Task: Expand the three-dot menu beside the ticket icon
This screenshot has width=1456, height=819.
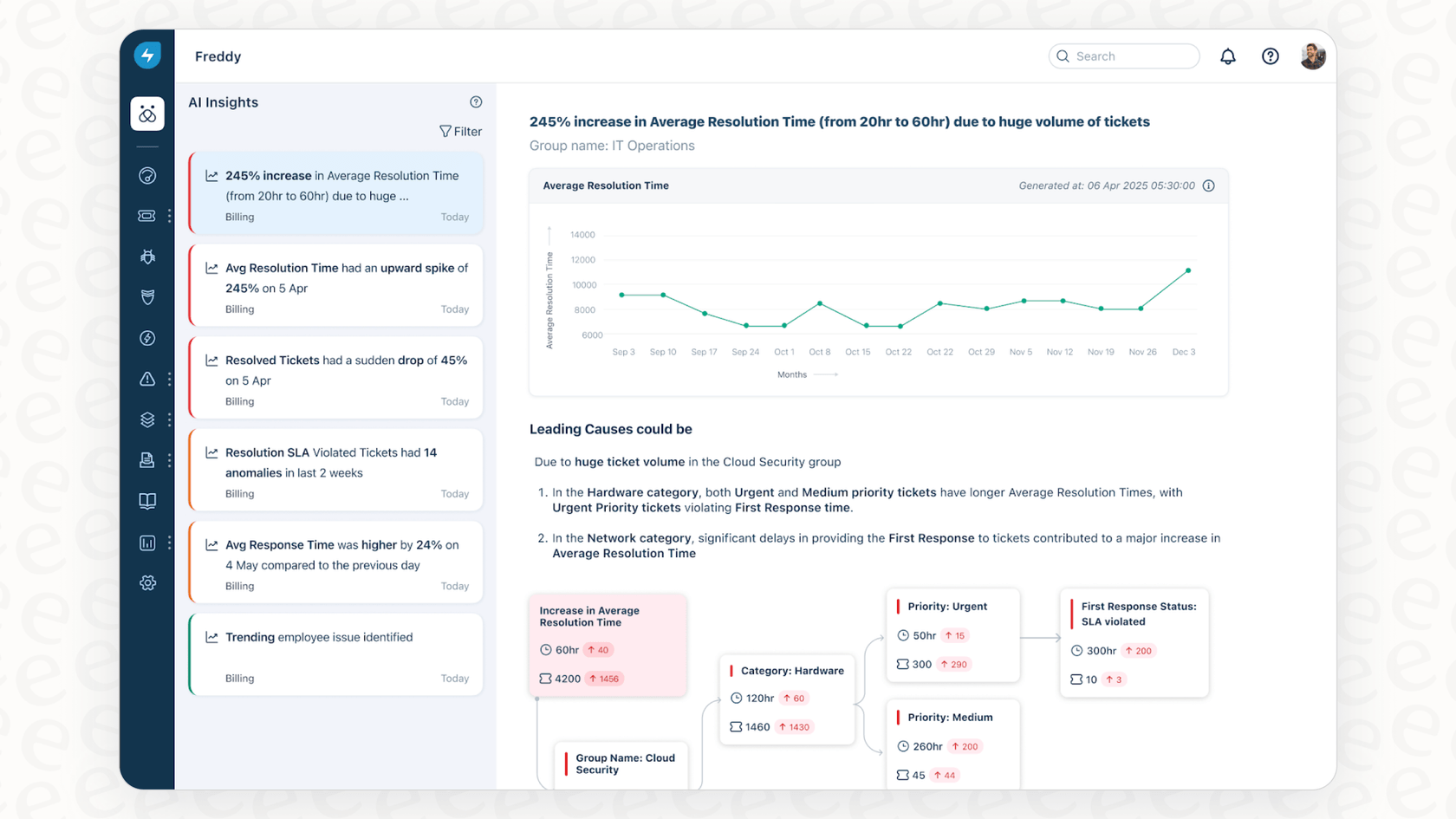Action: click(x=169, y=215)
